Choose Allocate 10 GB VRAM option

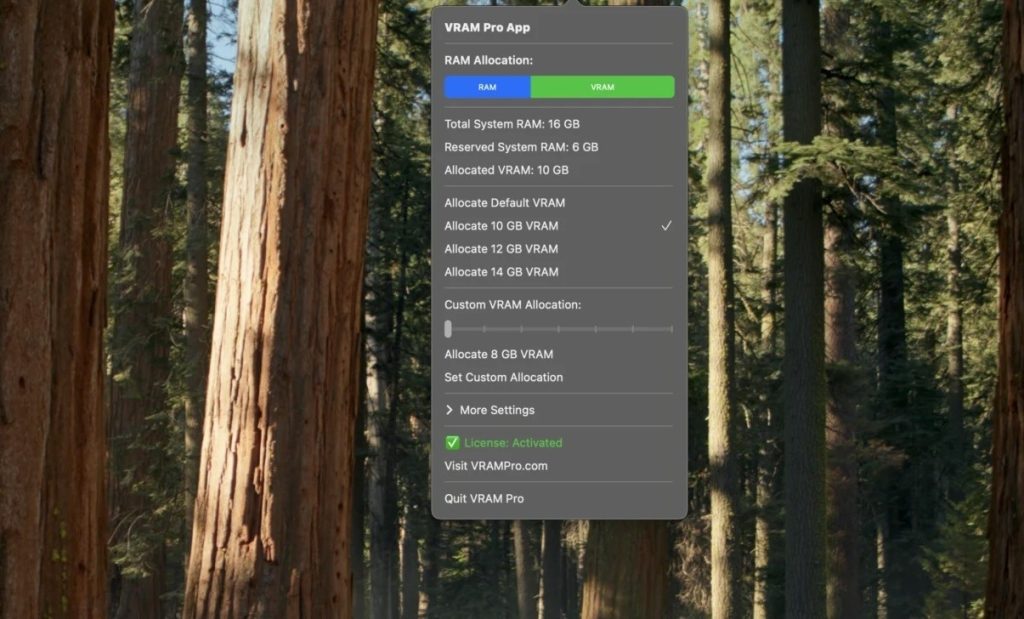[x=501, y=226]
